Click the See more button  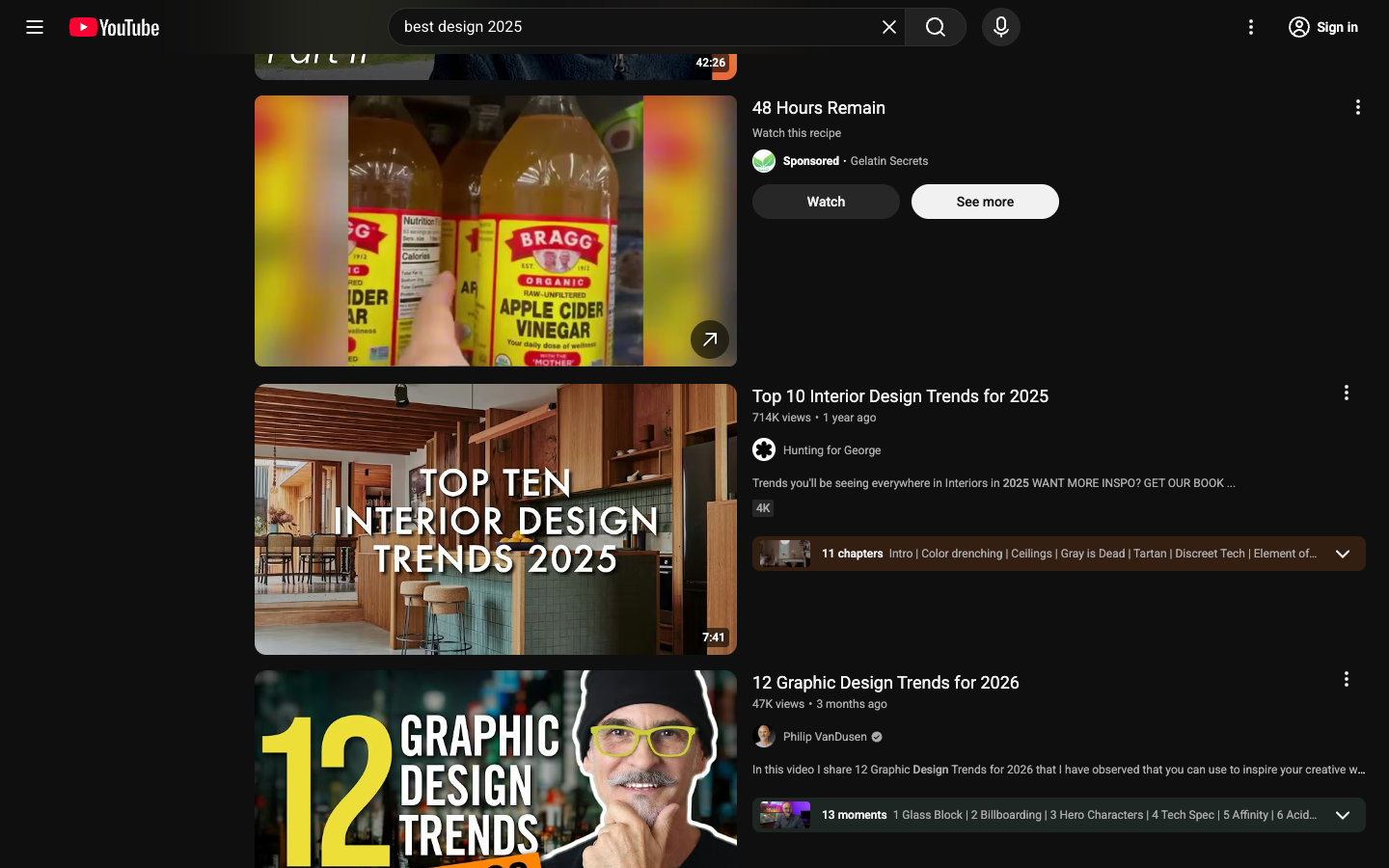coord(985,202)
